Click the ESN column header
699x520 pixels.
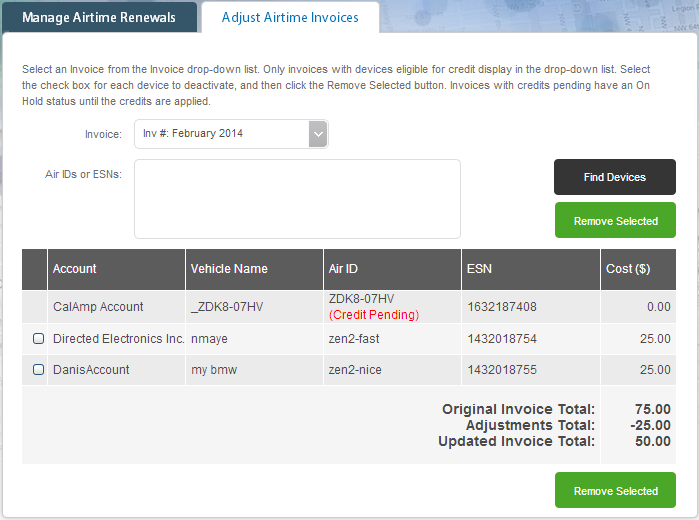pyautogui.click(x=530, y=269)
